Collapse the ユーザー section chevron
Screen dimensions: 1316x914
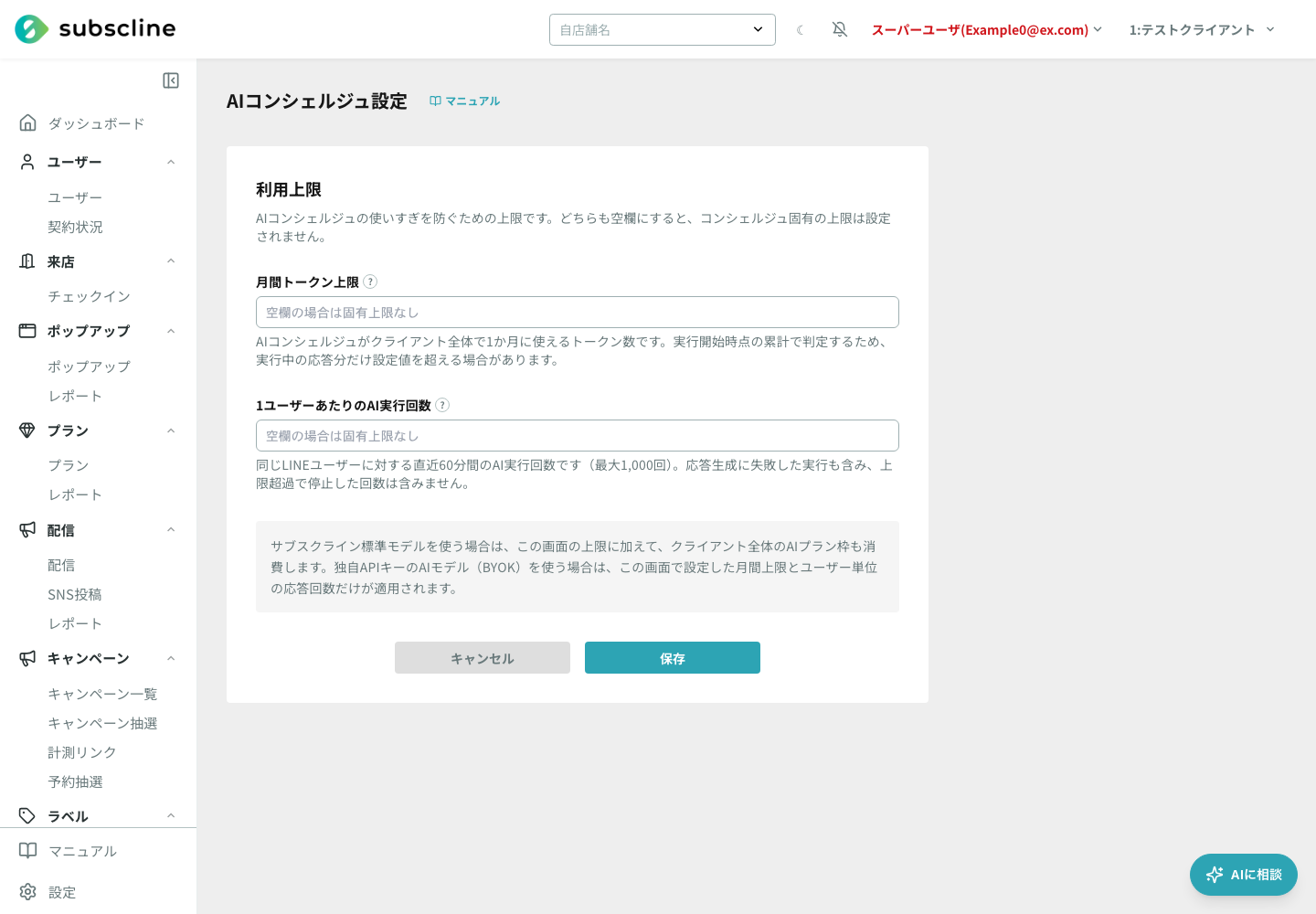pyautogui.click(x=171, y=162)
